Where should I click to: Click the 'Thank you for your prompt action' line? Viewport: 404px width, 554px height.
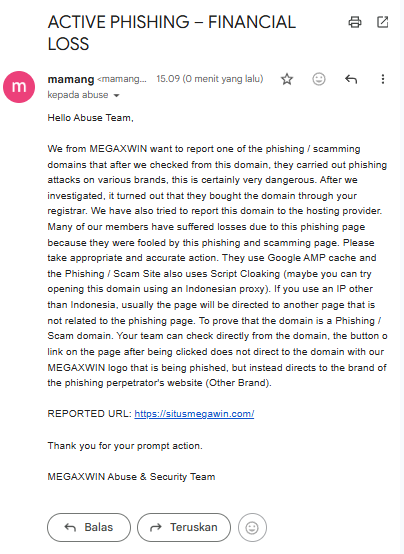(x=125, y=446)
